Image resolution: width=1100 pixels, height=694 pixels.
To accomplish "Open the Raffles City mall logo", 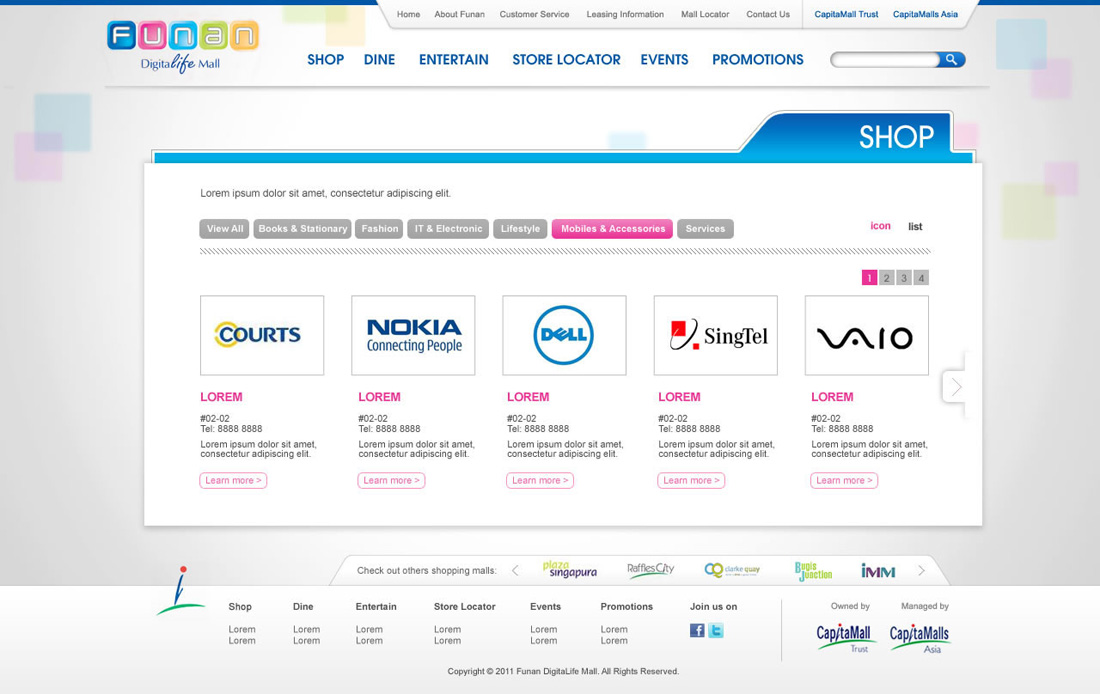I will (650, 570).
